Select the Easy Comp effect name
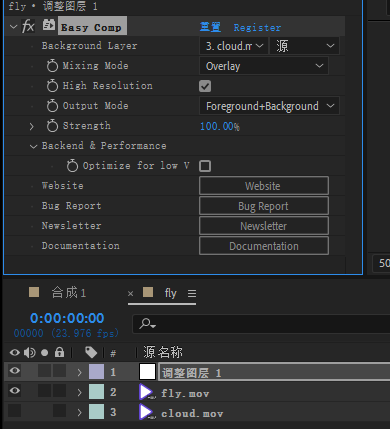The width and height of the screenshot is (390, 429). (92, 26)
